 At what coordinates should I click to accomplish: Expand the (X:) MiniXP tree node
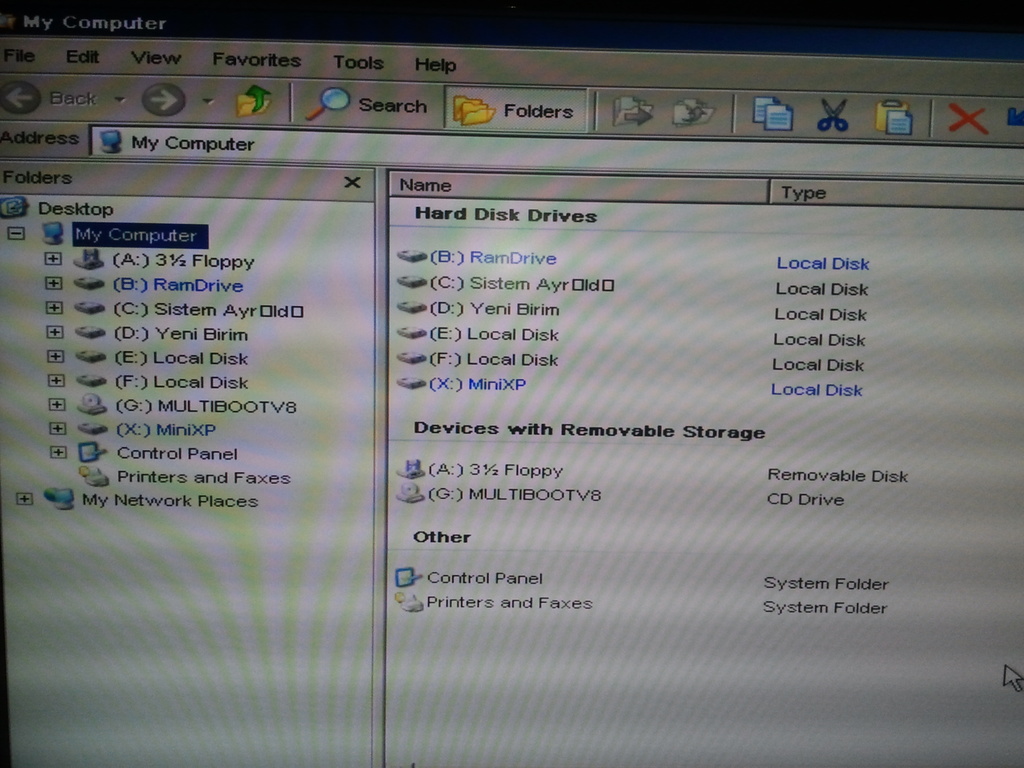tap(57, 429)
